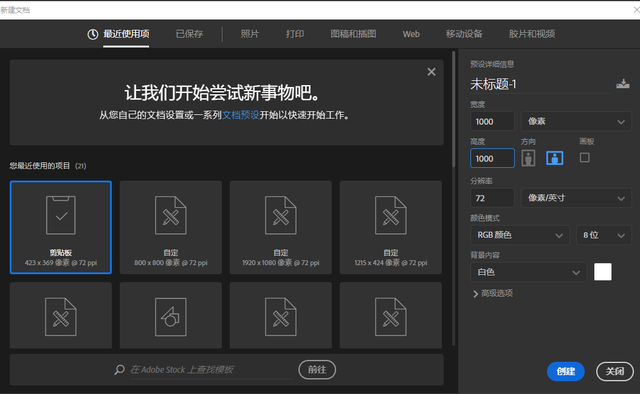Select the 剪贴板 423 x 369 preset
The height and width of the screenshot is (394, 640).
click(x=61, y=227)
